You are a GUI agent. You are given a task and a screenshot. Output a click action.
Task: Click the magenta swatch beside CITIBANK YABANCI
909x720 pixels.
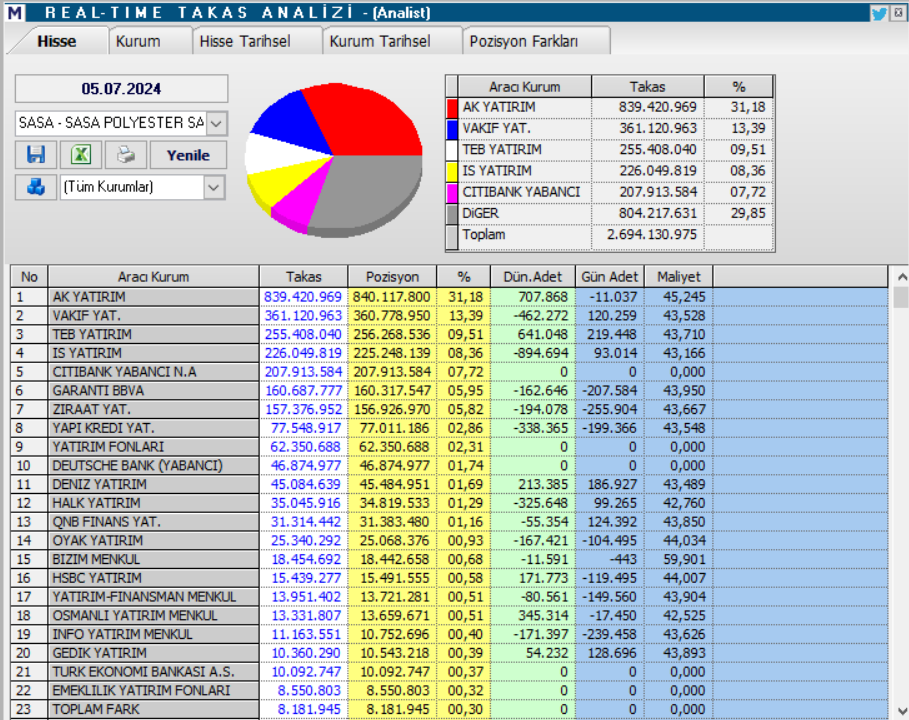pos(453,192)
